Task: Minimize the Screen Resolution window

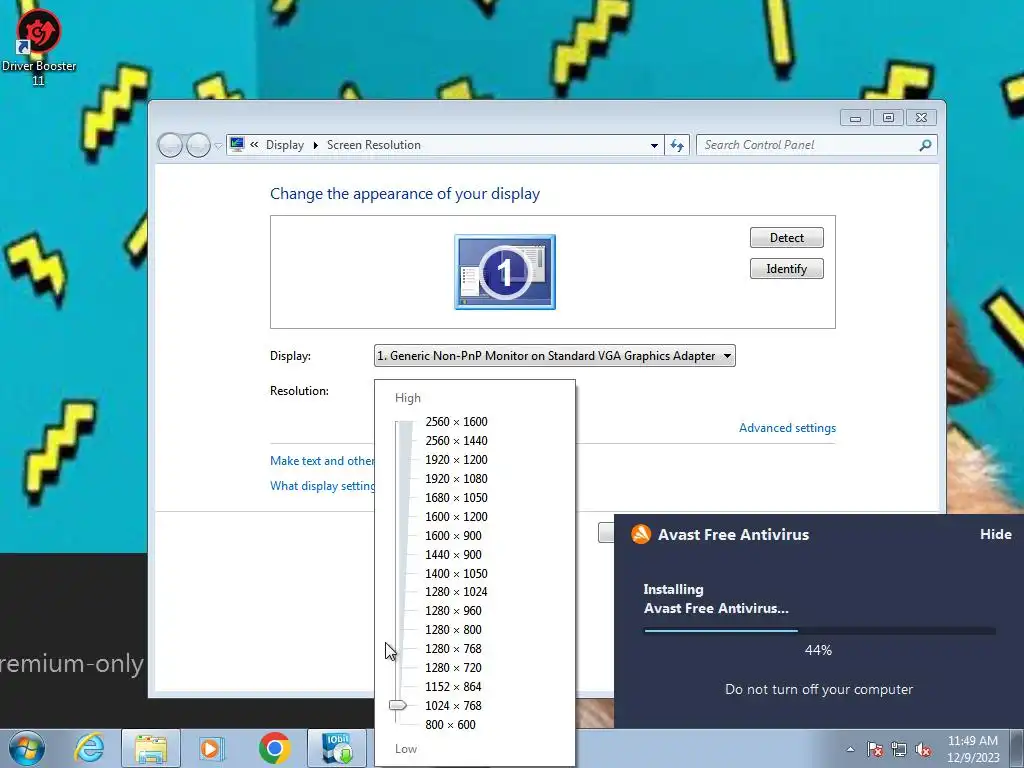Action: pyautogui.click(x=856, y=118)
